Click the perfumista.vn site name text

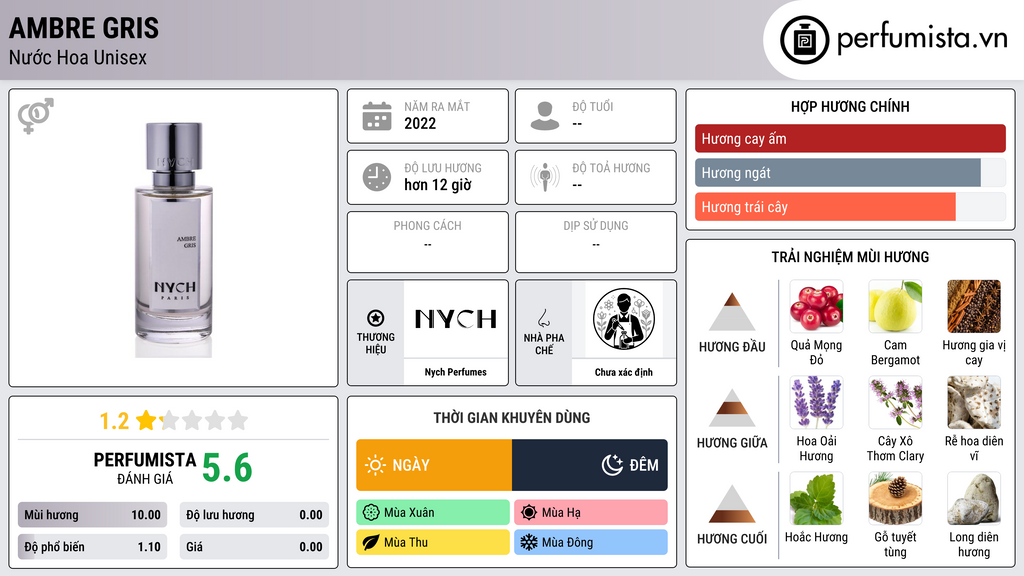pos(922,38)
